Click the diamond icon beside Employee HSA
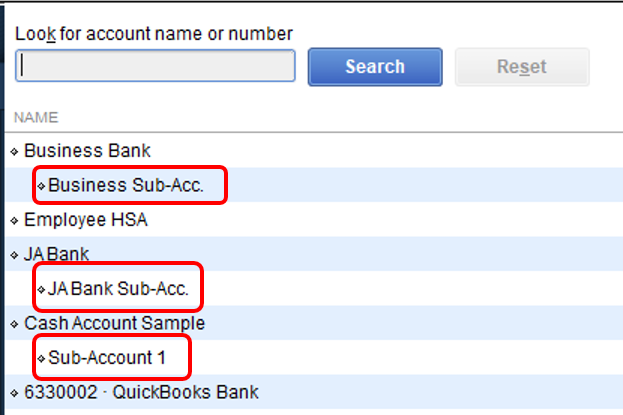The height and width of the screenshot is (415, 623). 15,220
